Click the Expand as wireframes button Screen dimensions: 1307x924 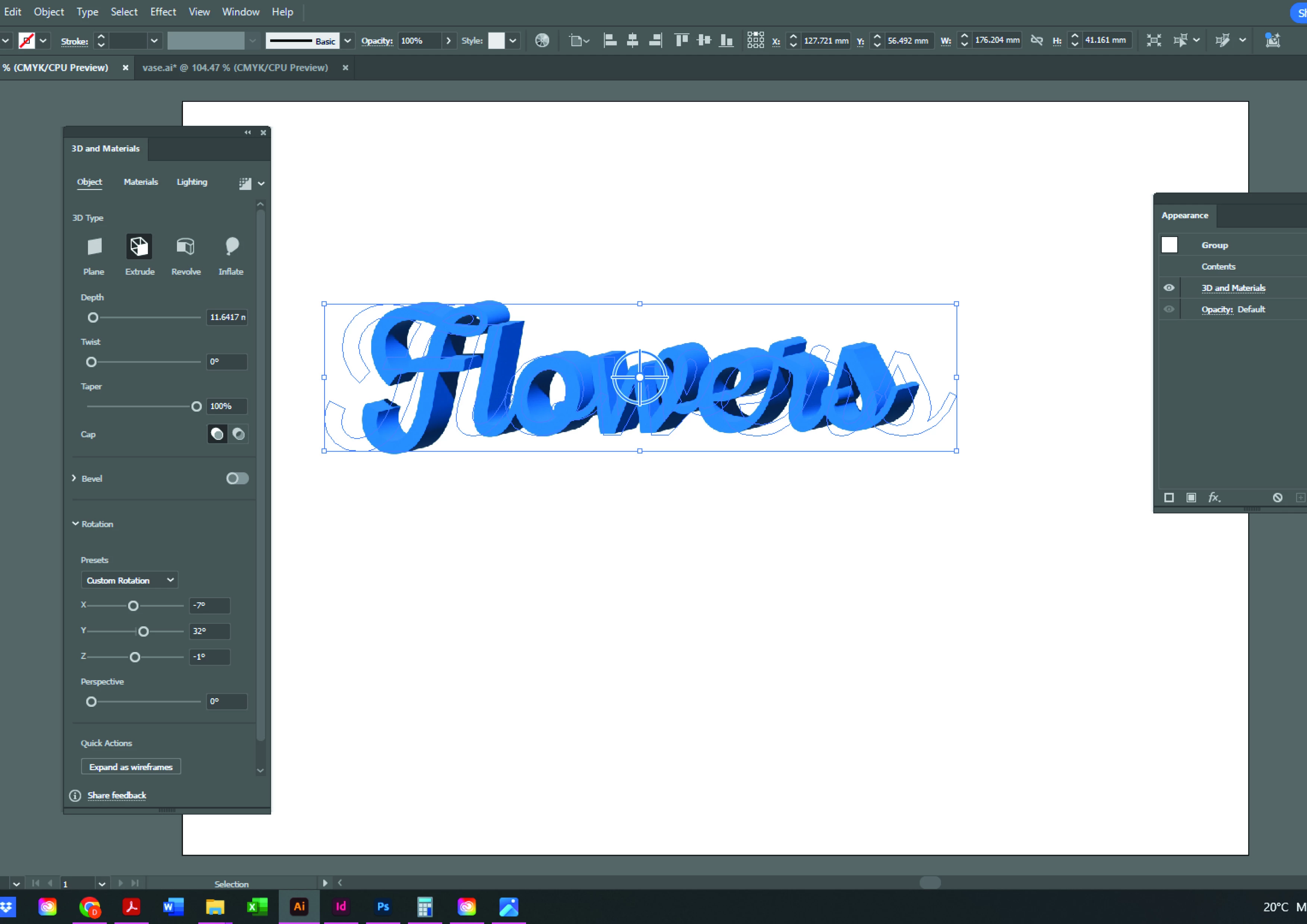pos(131,767)
